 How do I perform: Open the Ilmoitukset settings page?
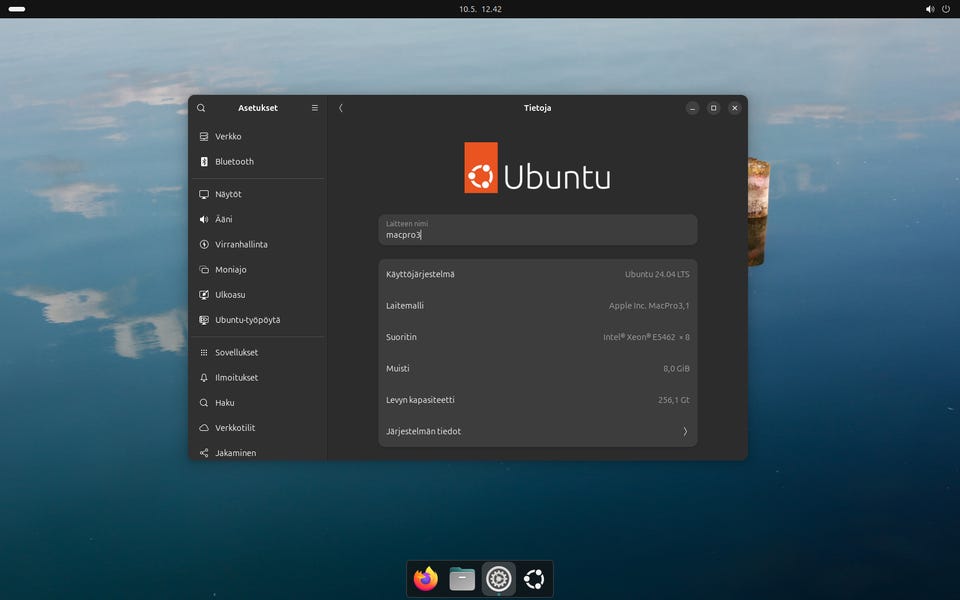click(x=258, y=378)
